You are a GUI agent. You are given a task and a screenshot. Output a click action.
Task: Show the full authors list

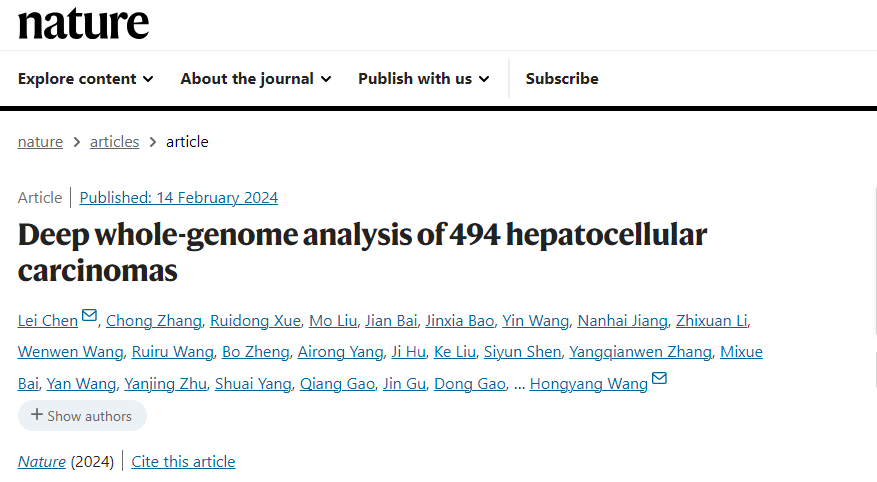point(82,416)
